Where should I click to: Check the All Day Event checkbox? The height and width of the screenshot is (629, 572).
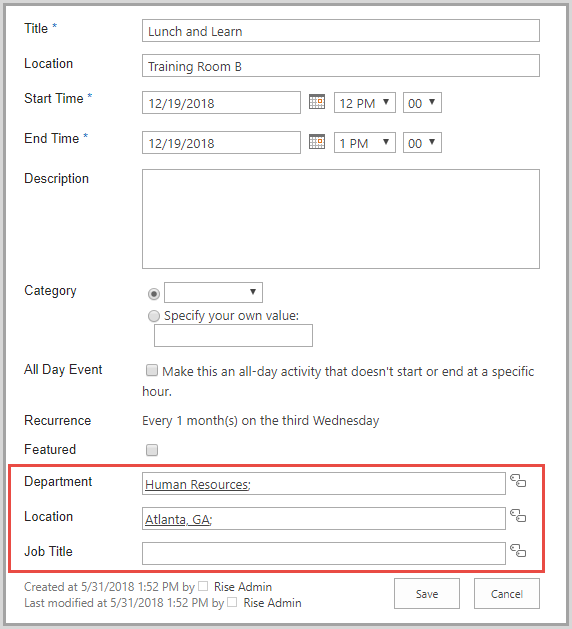[152, 370]
